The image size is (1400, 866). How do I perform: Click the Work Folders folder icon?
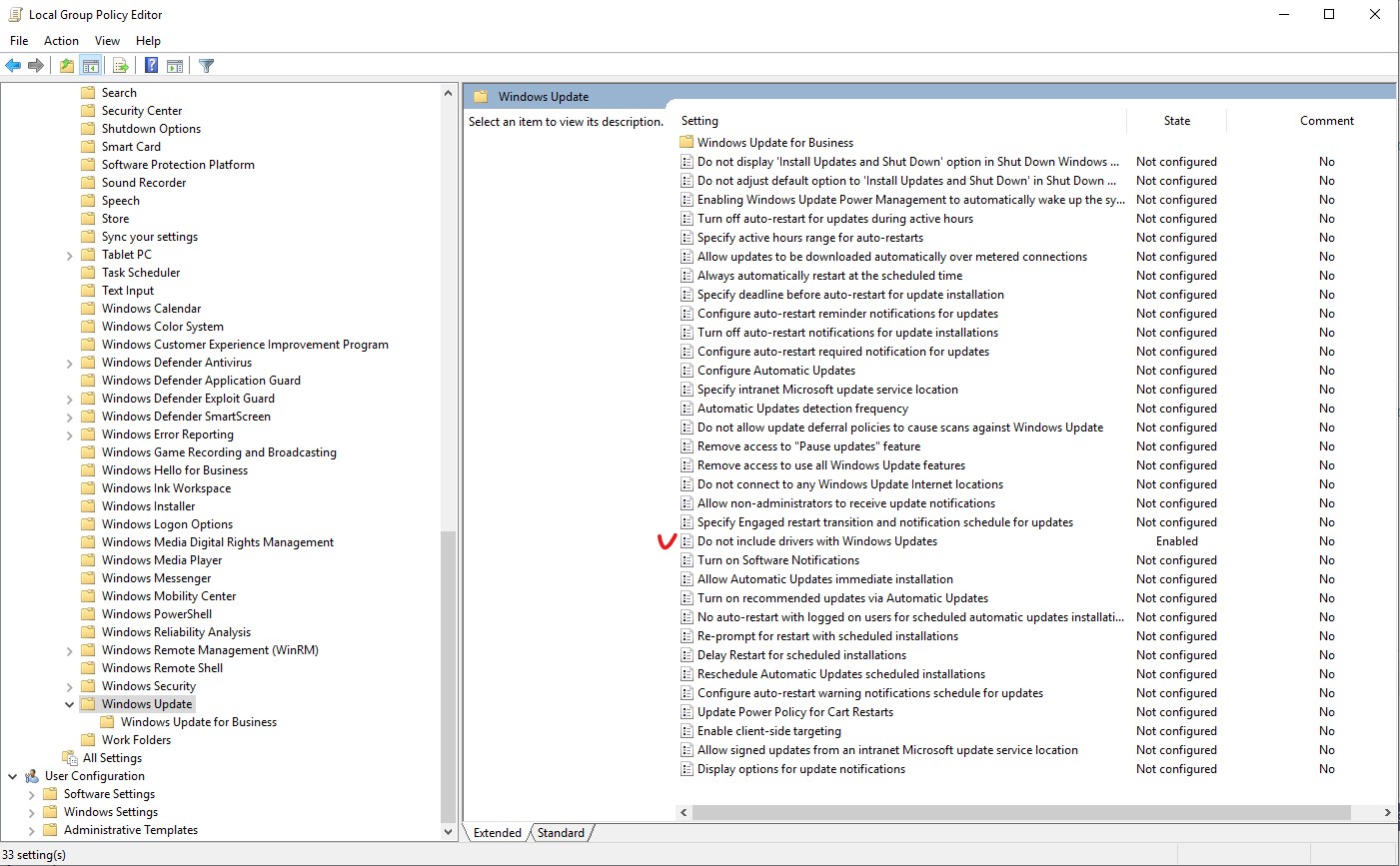(x=88, y=740)
